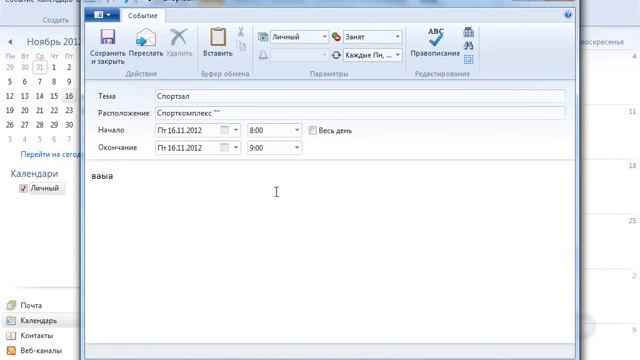Click the binoculars find icon
This screenshot has height=360, width=640.
(469, 46)
